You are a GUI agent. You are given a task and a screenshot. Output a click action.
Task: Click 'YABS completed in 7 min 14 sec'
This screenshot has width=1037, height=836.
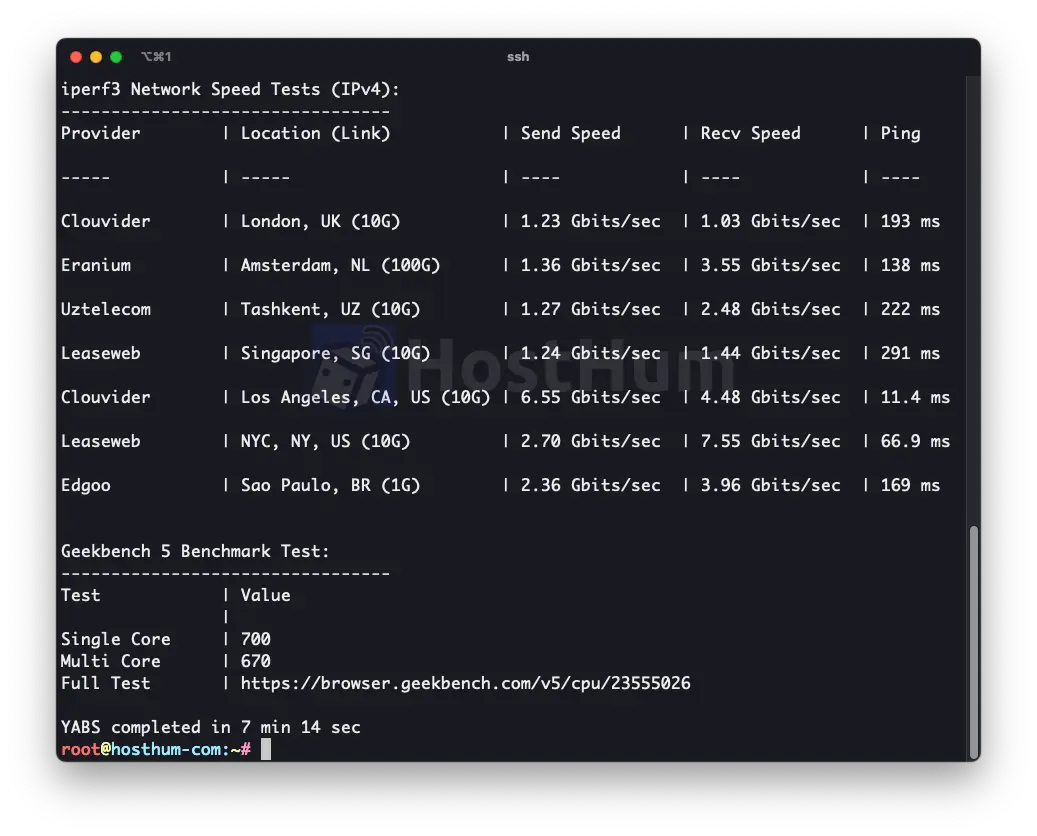click(211, 727)
